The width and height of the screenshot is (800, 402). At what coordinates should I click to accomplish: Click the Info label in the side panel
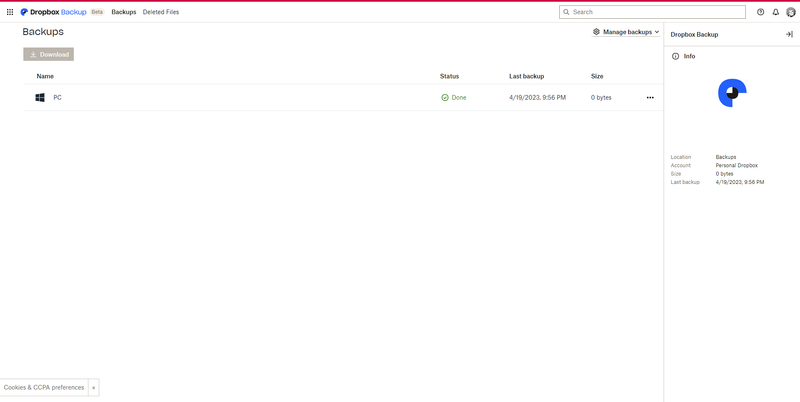pos(689,56)
